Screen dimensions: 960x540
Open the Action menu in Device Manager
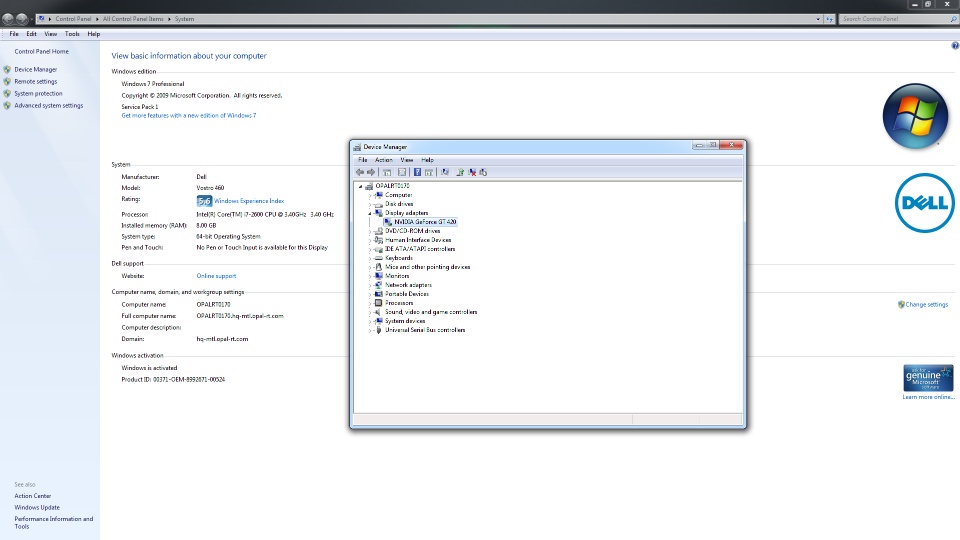point(384,160)
